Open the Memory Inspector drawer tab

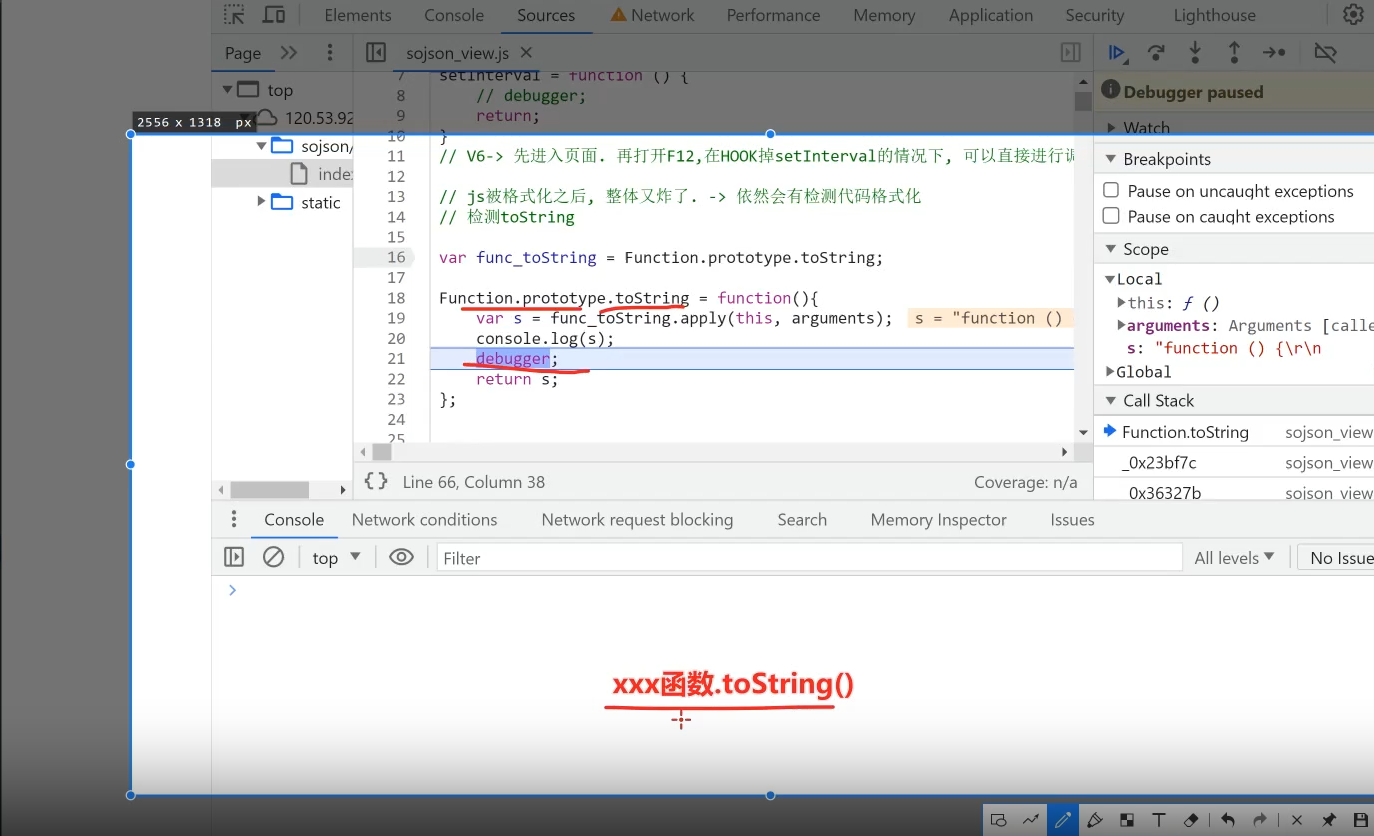[938, 519]
